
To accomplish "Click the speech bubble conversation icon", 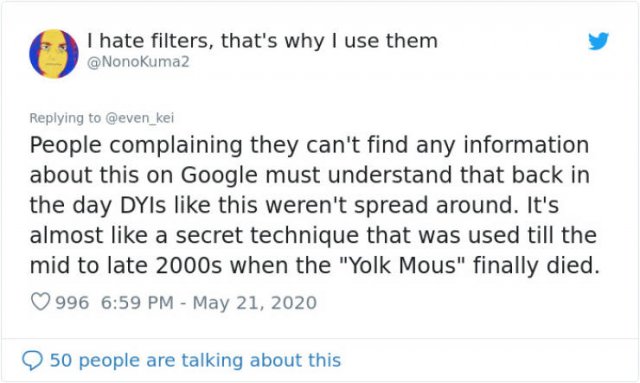I will tap(32, 361).
